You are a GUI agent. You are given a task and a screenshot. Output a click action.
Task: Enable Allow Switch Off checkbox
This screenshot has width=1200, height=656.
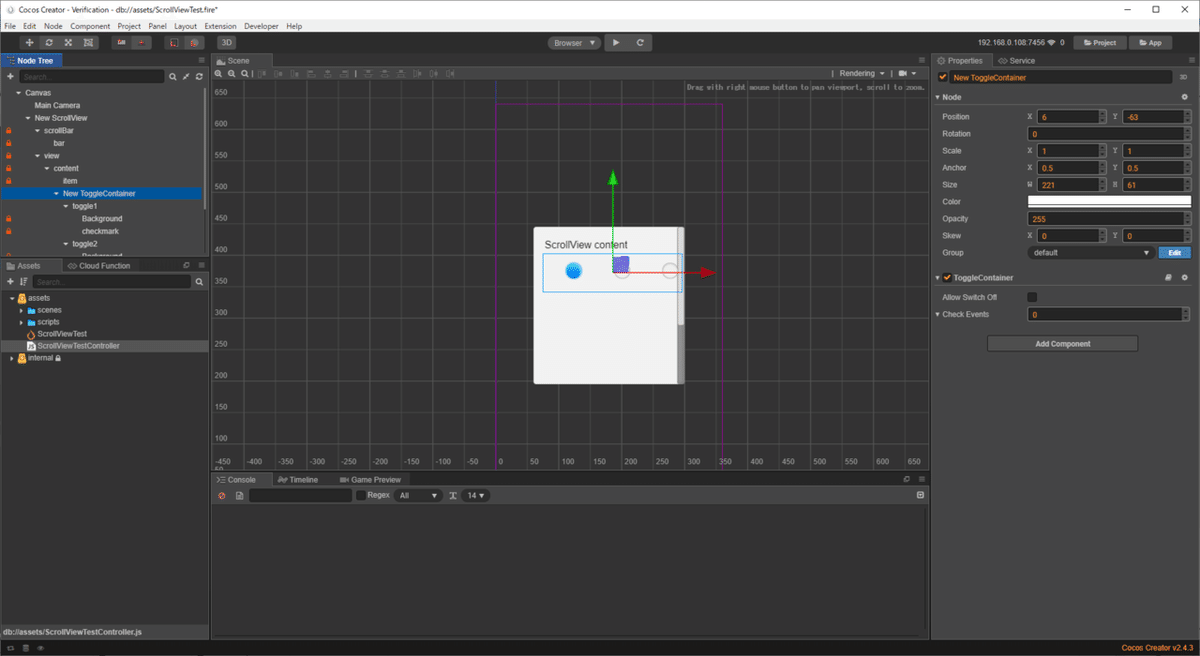coord(1032,297)
